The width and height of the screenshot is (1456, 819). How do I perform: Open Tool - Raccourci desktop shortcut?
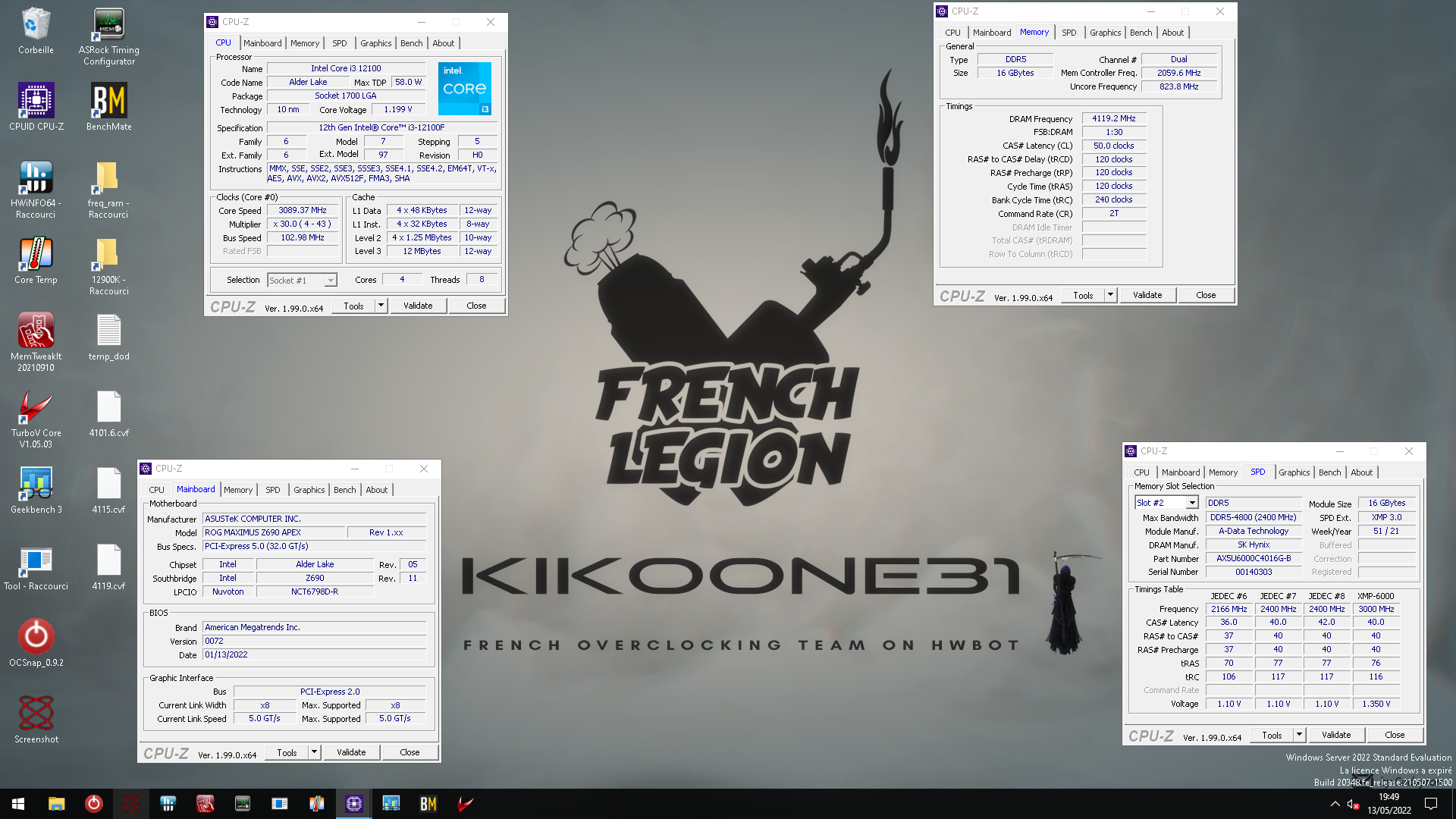point(36,567)
